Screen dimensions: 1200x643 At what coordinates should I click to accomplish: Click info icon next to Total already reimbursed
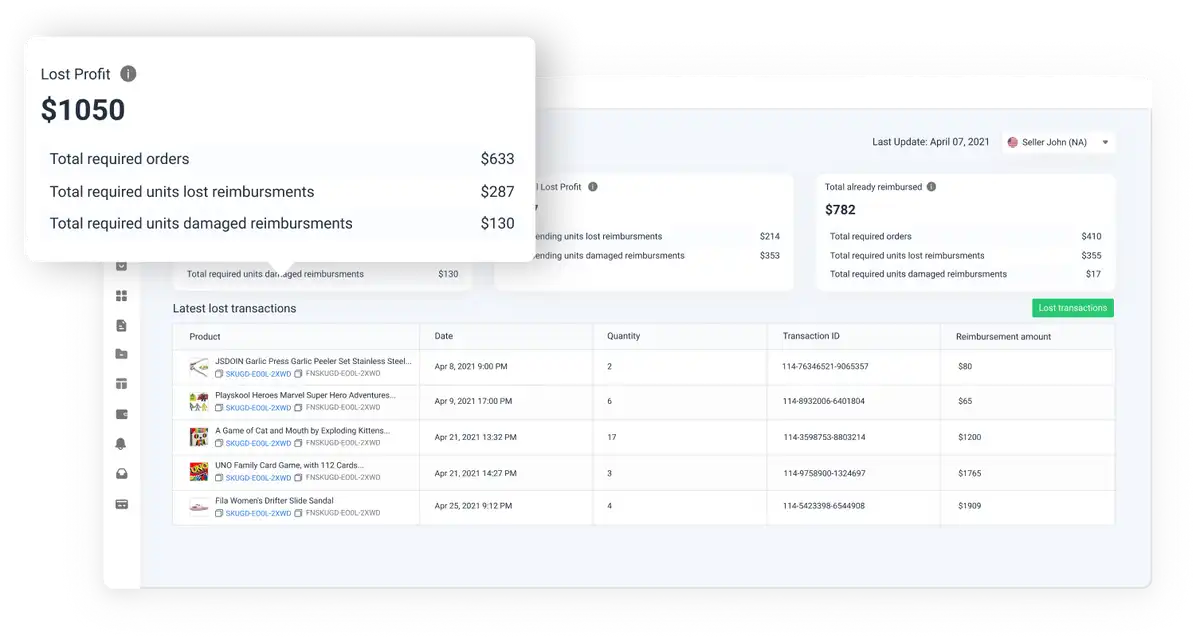[931, 187]
